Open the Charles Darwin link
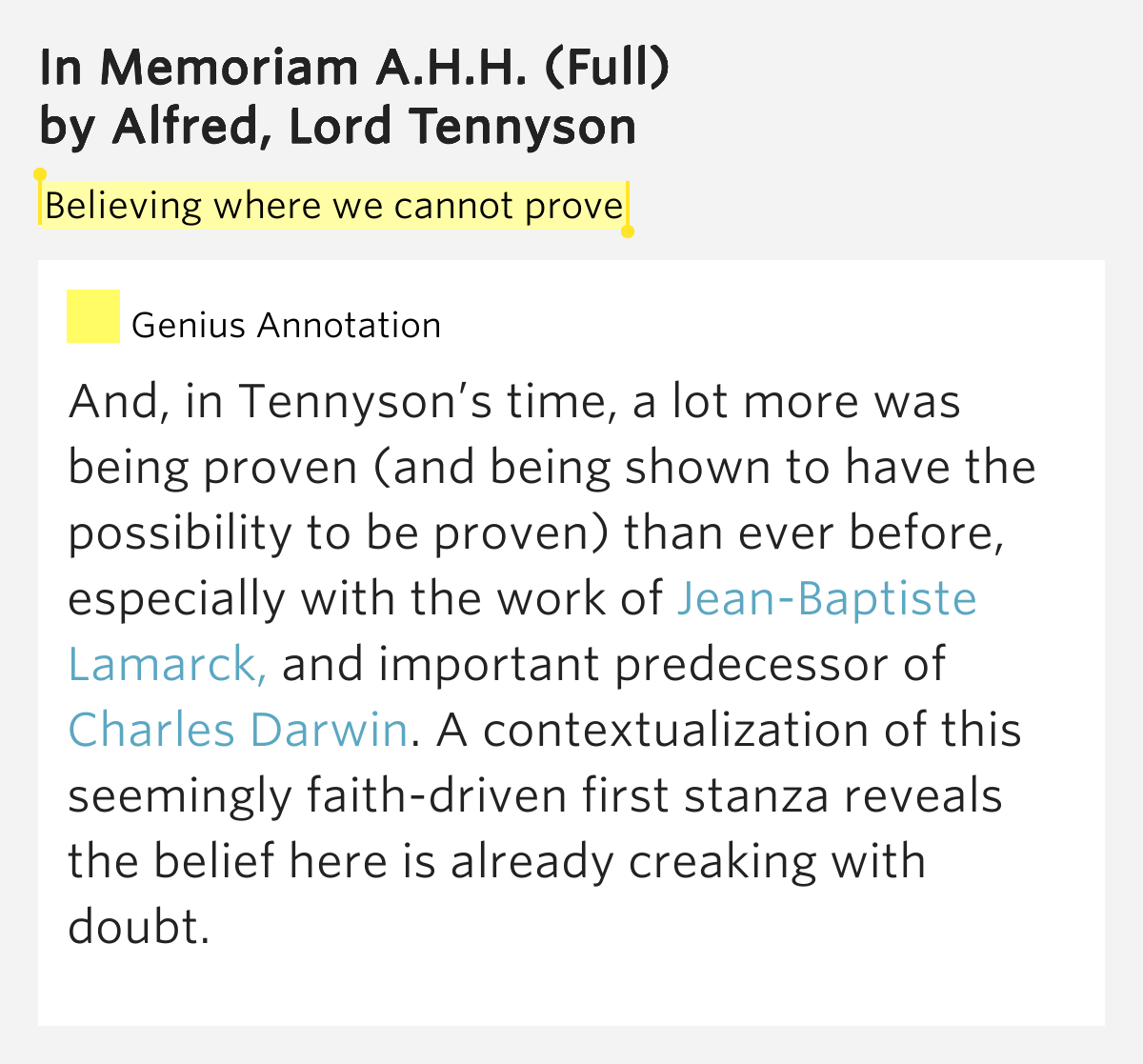Viewport: 1143px width, 1064px height. pos(238,730)
